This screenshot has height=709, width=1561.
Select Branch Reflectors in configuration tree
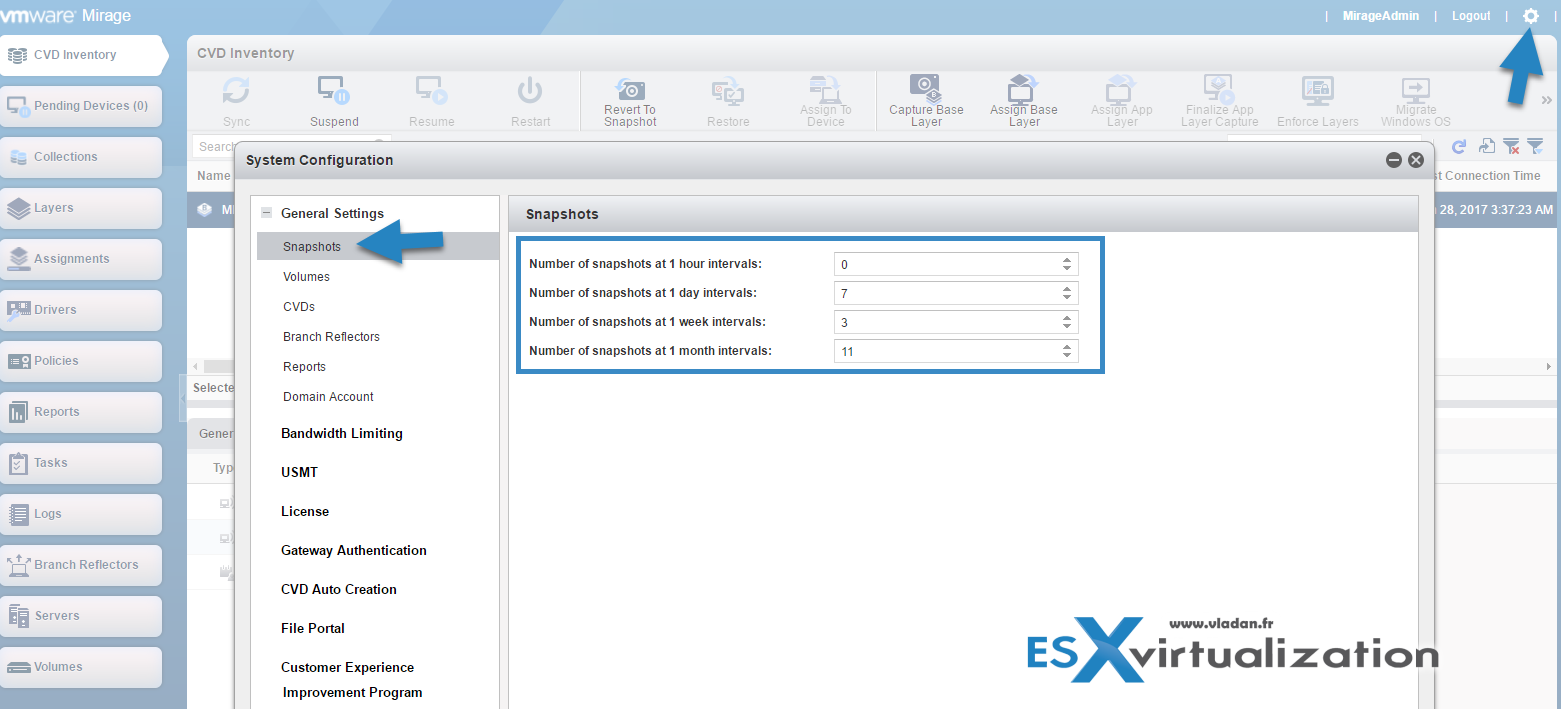coord(331,337)
